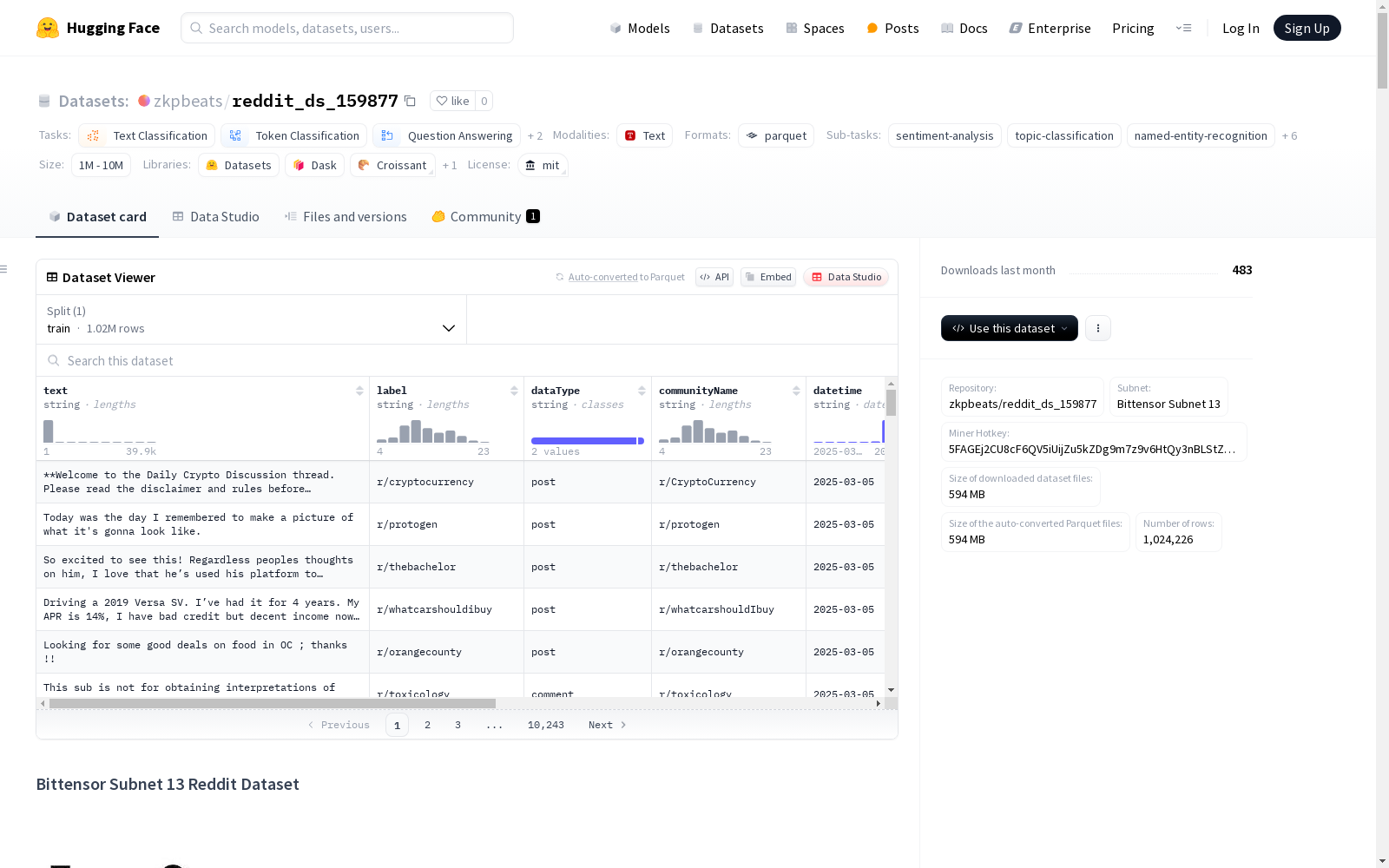Sort the text column
Viewport: 1389px width, 868px height.
tap(359, 391)
